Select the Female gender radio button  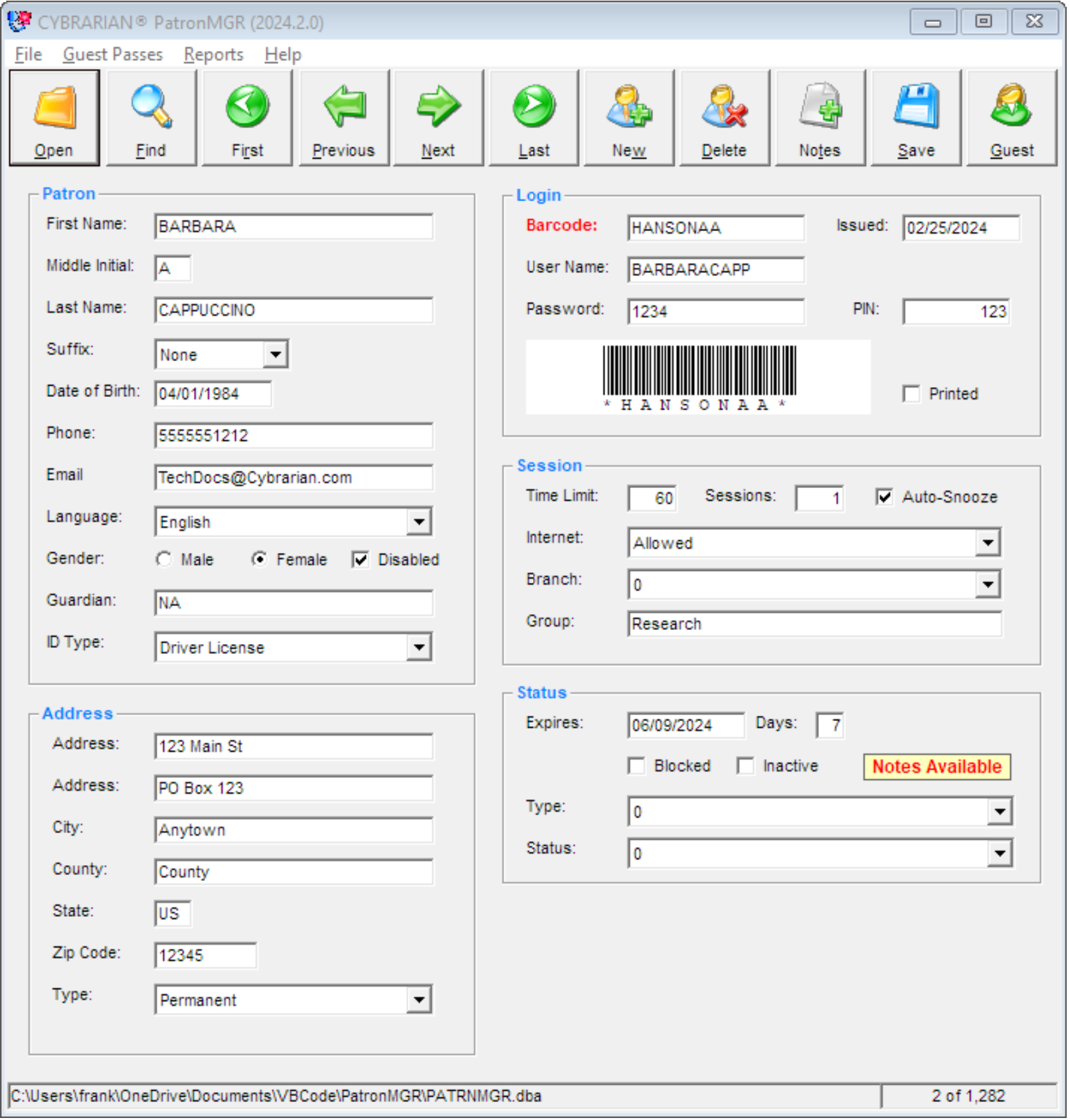pos(260,560)
